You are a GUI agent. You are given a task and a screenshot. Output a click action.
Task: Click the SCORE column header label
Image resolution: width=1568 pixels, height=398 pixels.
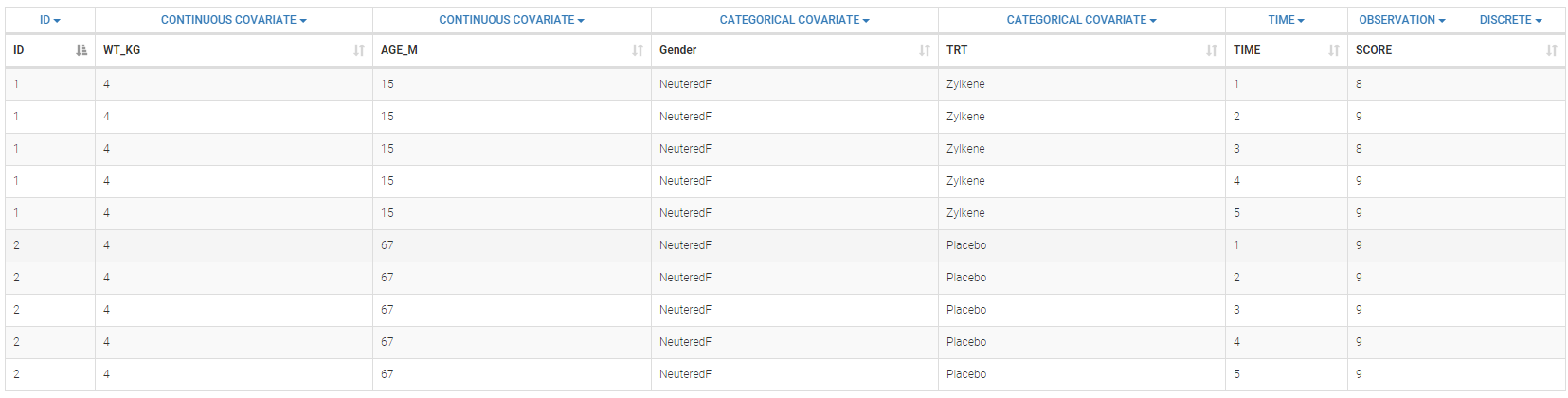point(1374,50)
